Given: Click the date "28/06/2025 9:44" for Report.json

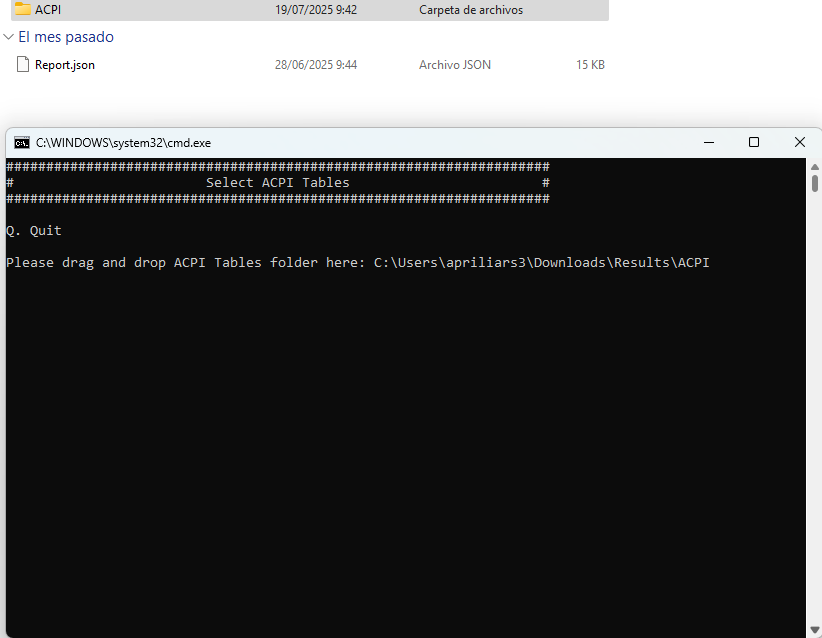Looking at the screenshot, I should coord(316,64).
